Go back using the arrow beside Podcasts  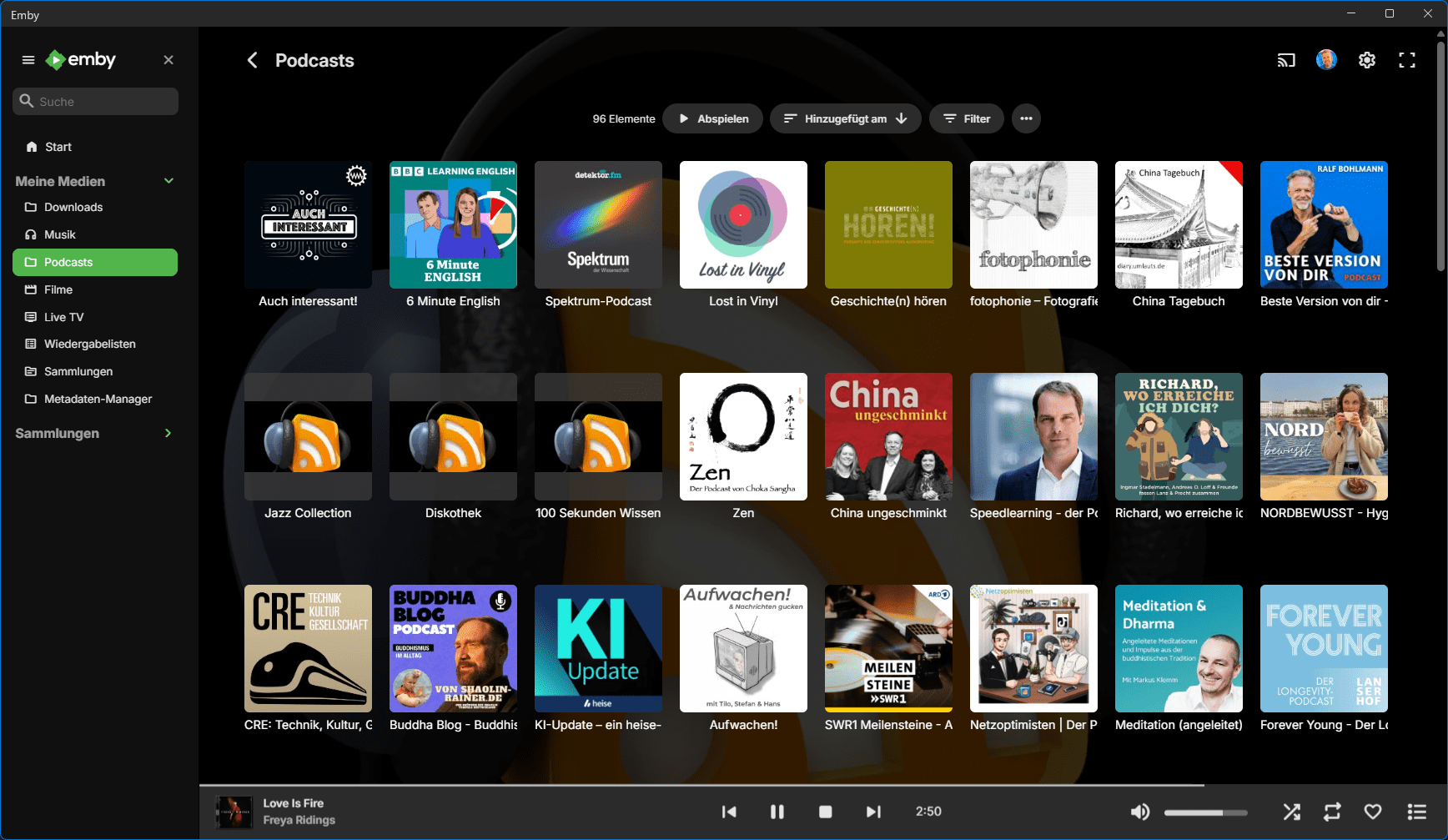pos(252,60)
